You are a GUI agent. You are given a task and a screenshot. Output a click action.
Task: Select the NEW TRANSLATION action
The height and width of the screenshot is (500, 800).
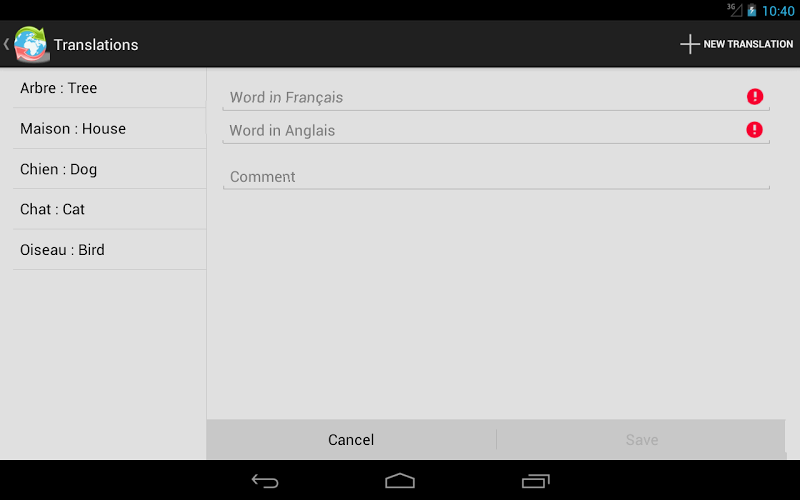pos(737,44)
